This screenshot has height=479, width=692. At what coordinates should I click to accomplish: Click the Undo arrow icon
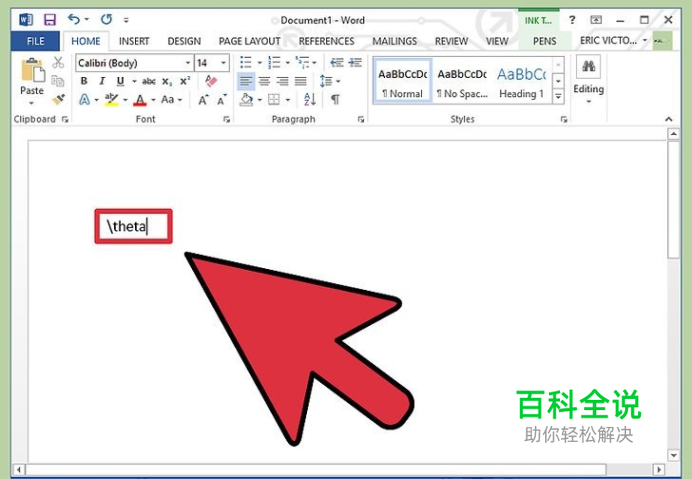pos(74,19)
